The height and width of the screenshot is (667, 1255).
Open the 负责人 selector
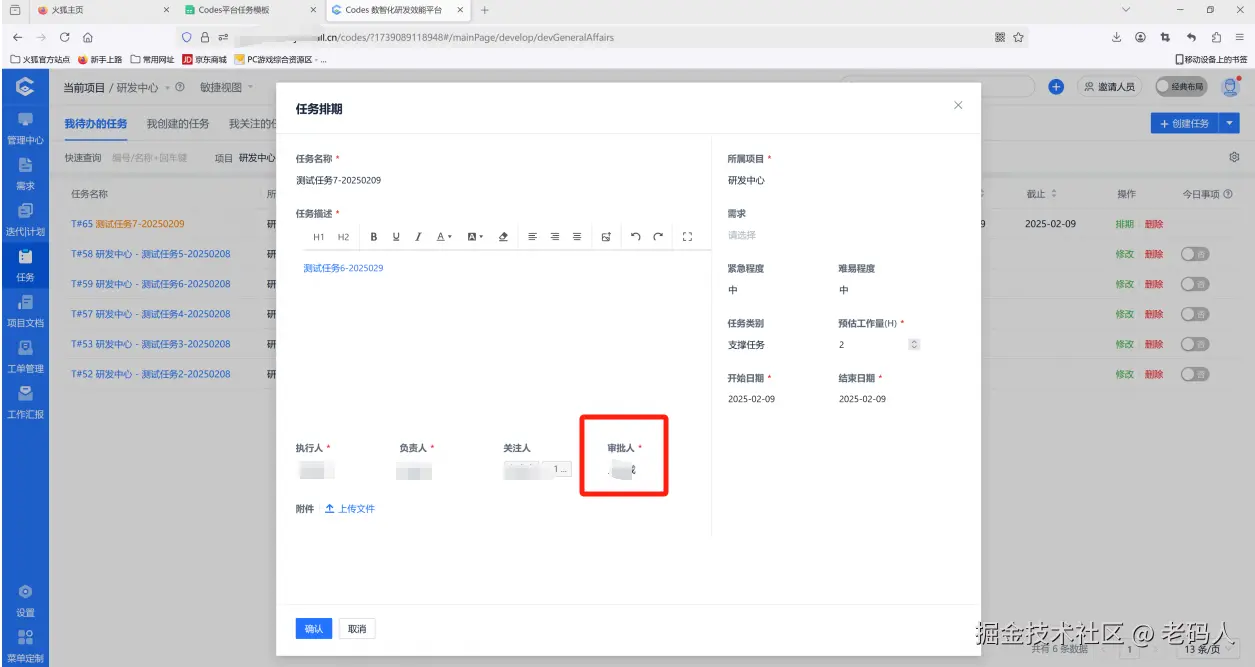[414, 470]
